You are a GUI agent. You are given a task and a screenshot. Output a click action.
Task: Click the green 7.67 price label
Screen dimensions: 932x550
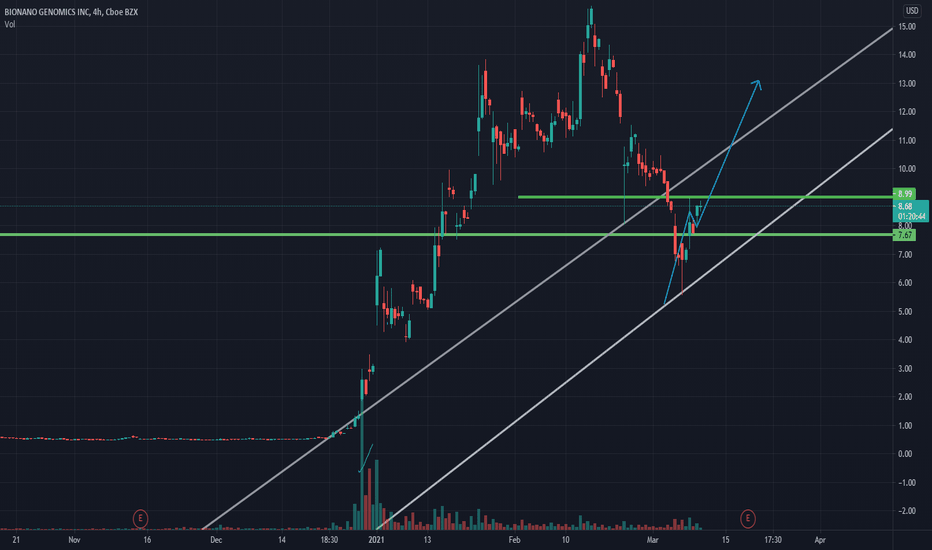point(904,235)
